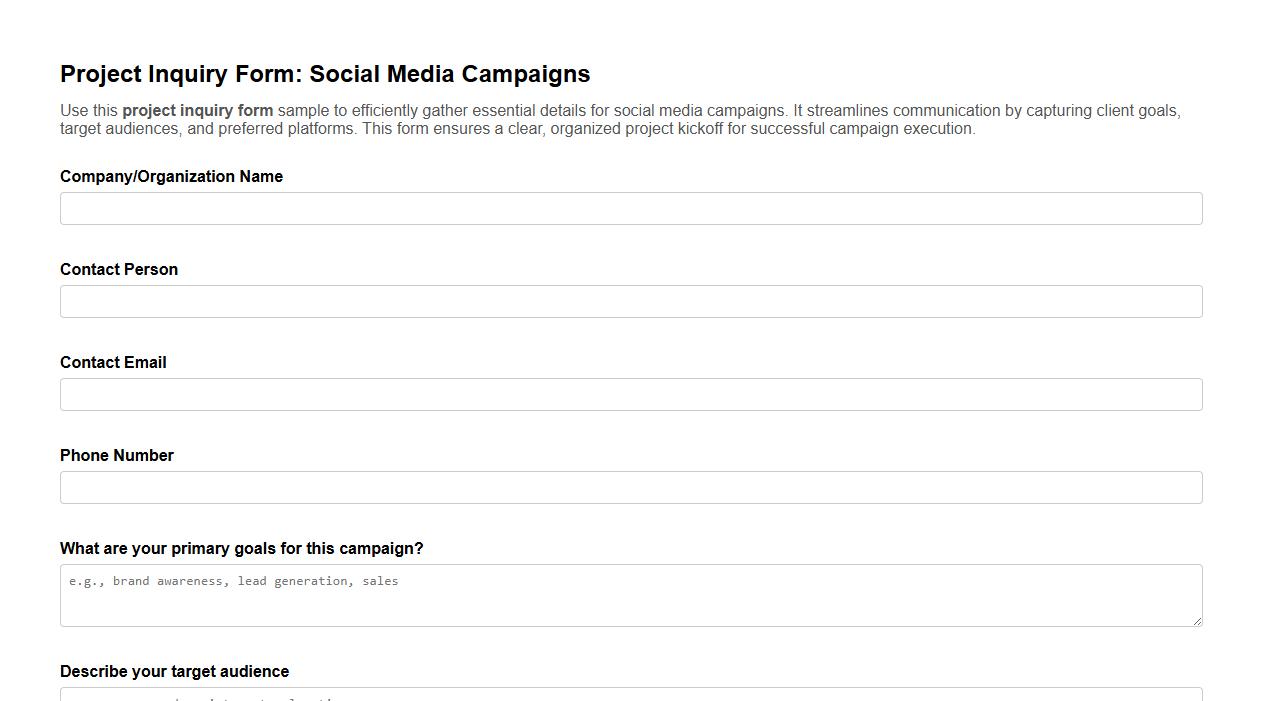Viewport: 1263px width, 701px height.
Task: Click the resize handle of the goals textarea
Action: pyautogui.click(x=1196, y=621)
